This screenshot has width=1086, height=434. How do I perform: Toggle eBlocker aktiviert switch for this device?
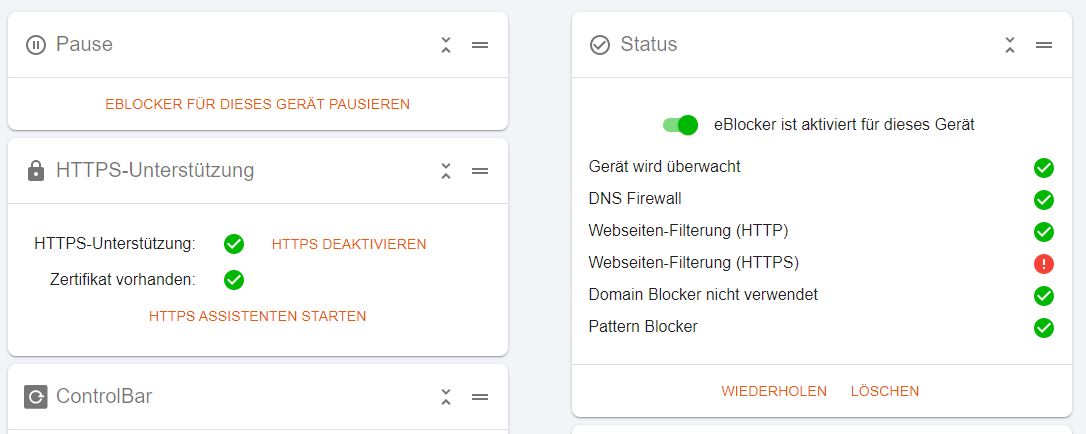click(x=679, y=125)
